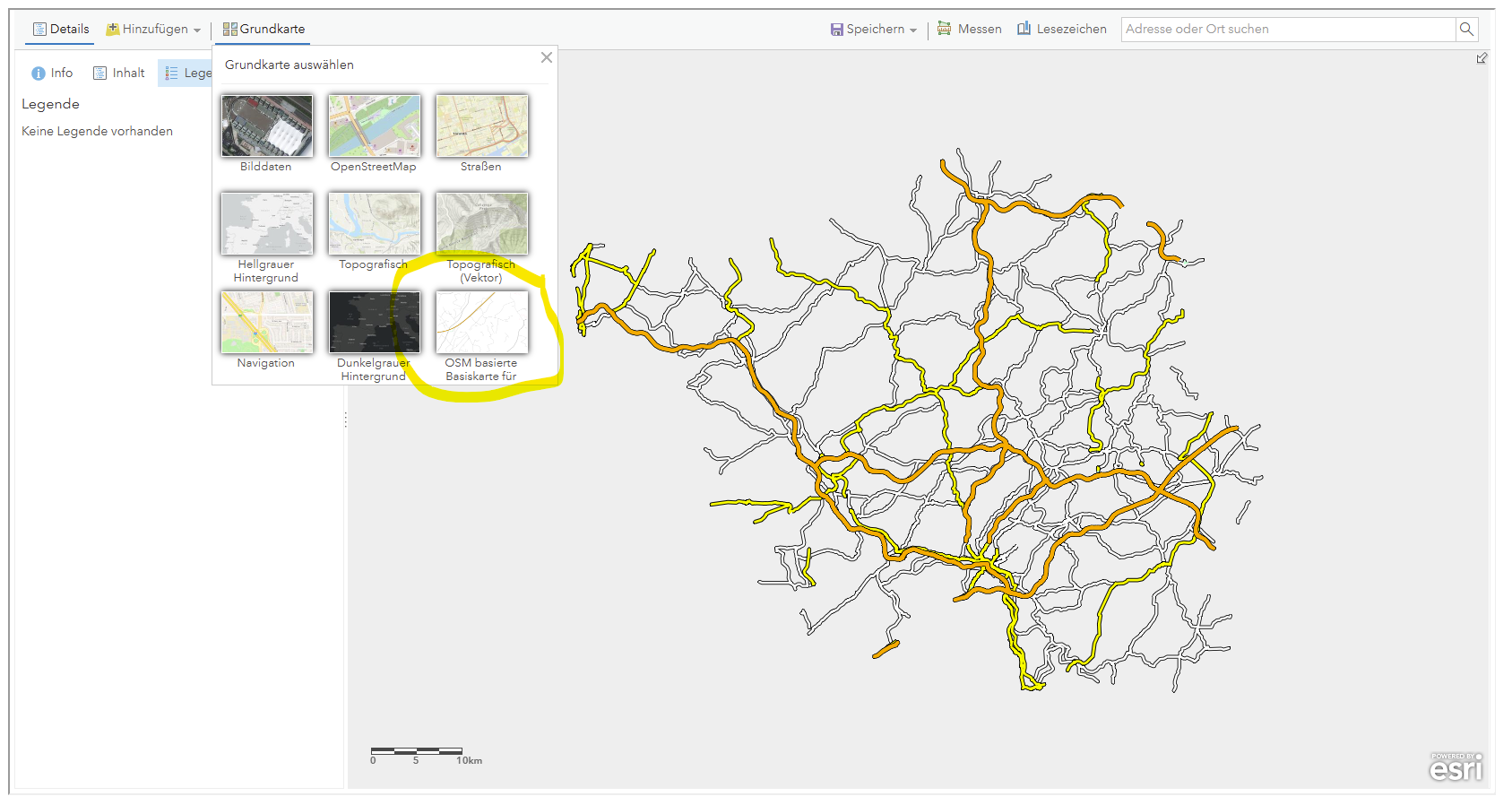Click the Lesezeichen bookmark icon
This screenshot has width=1512, height=805.
1024,29
